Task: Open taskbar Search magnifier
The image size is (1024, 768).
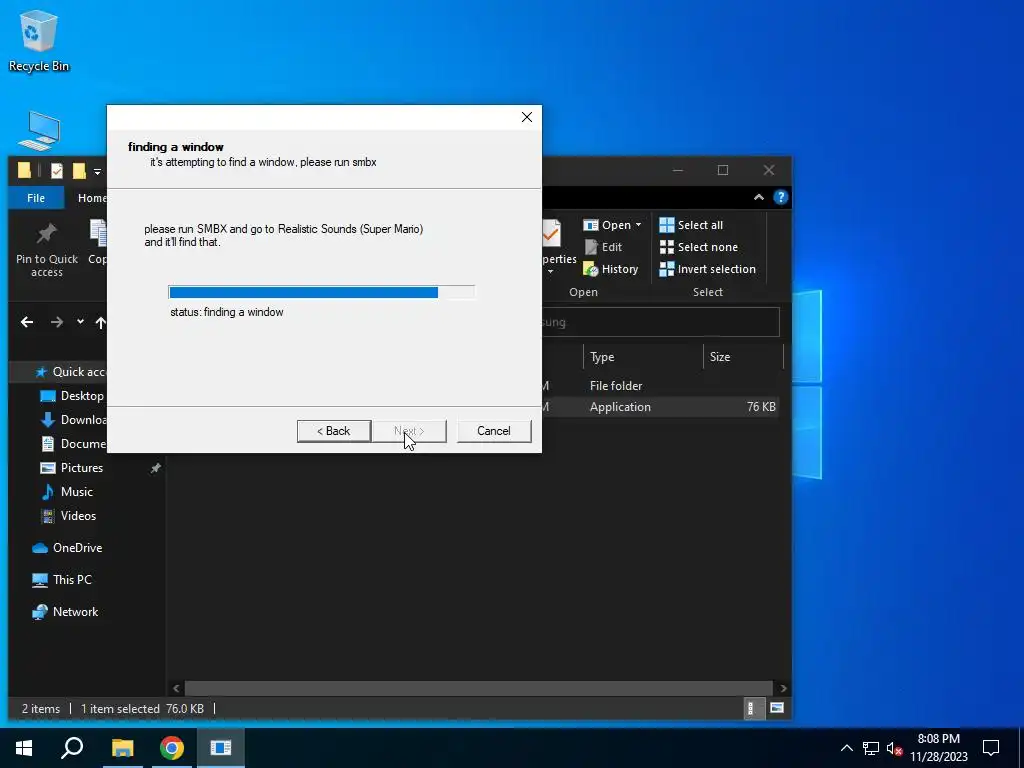Action: pyautogui.click(x=72, y=748)
